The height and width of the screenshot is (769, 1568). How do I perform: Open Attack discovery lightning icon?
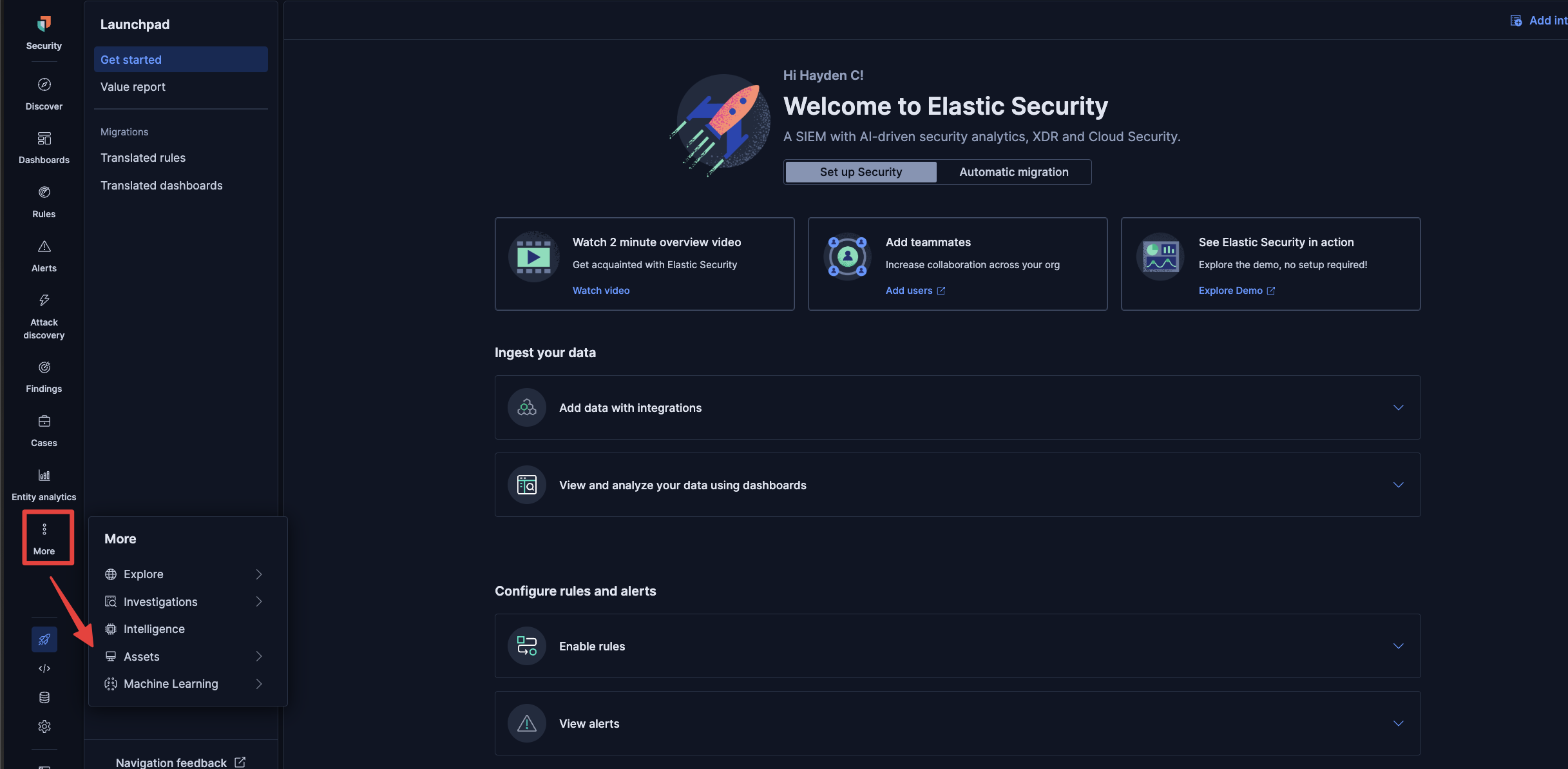click(x=44, y=300)
